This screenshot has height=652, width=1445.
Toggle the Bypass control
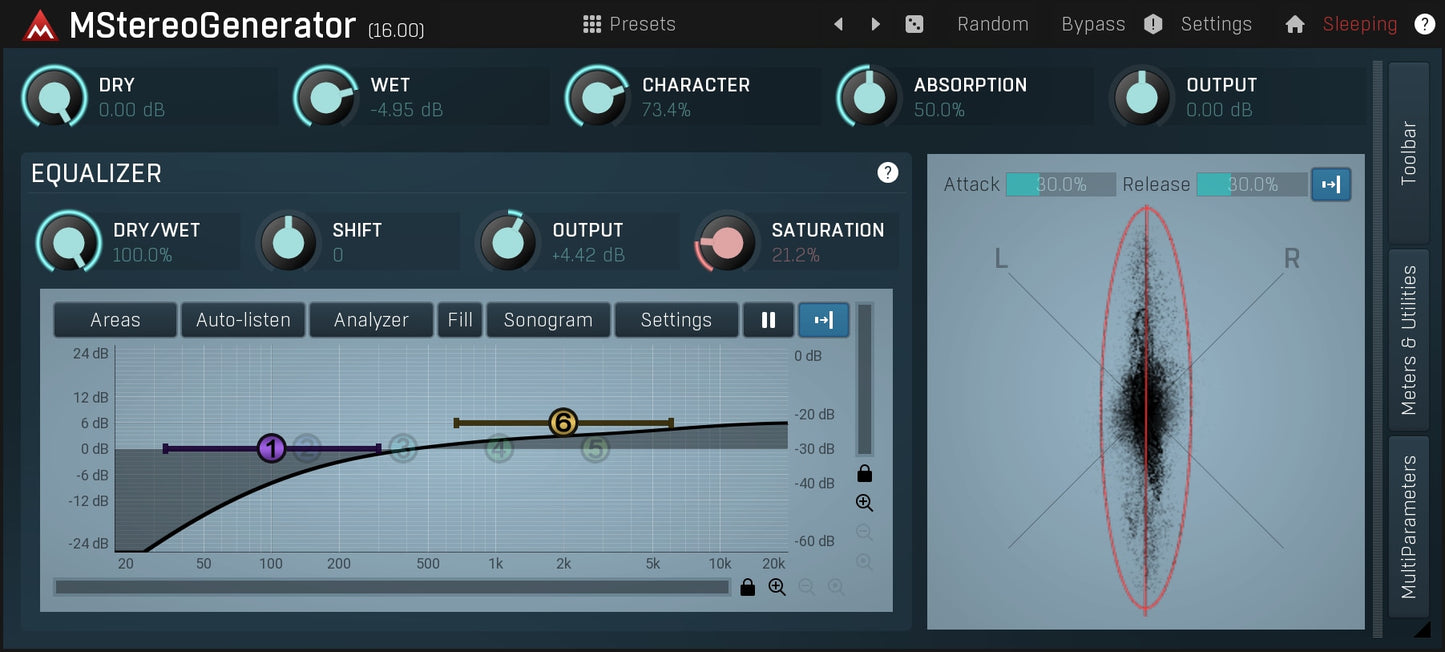1092,23
